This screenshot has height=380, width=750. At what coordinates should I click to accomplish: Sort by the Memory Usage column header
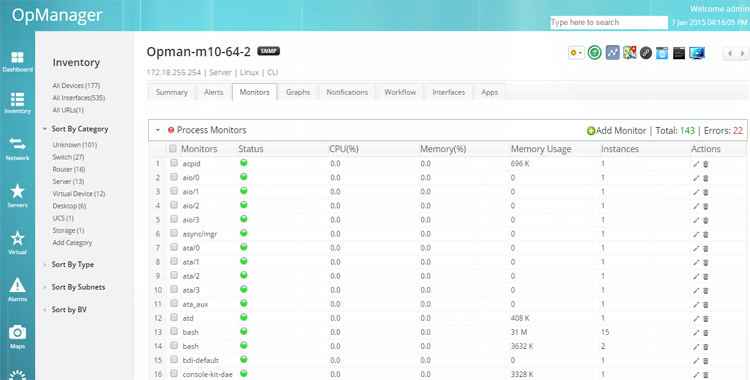coord(541,149)
